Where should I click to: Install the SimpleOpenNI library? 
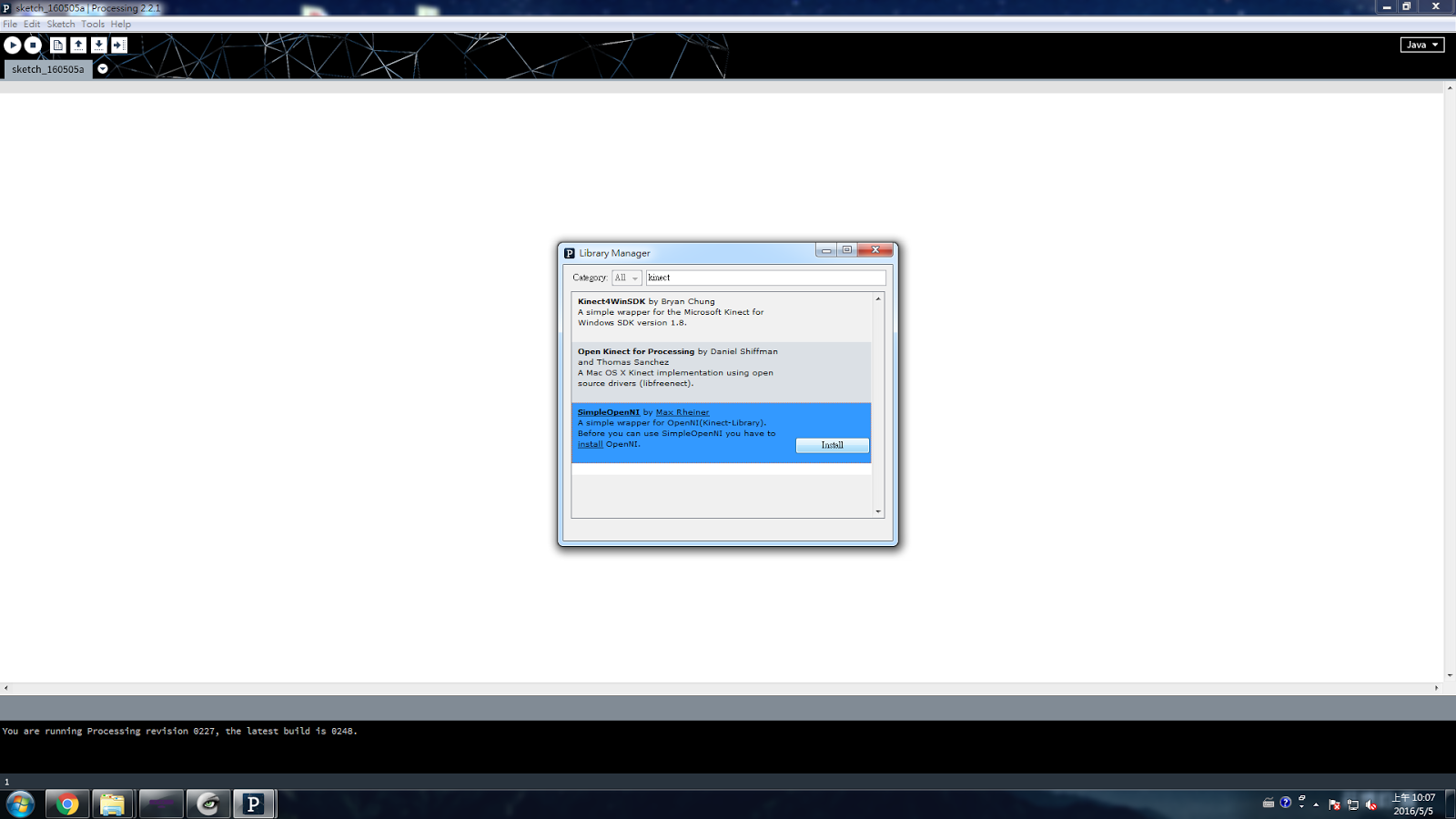tap(833, 445)
